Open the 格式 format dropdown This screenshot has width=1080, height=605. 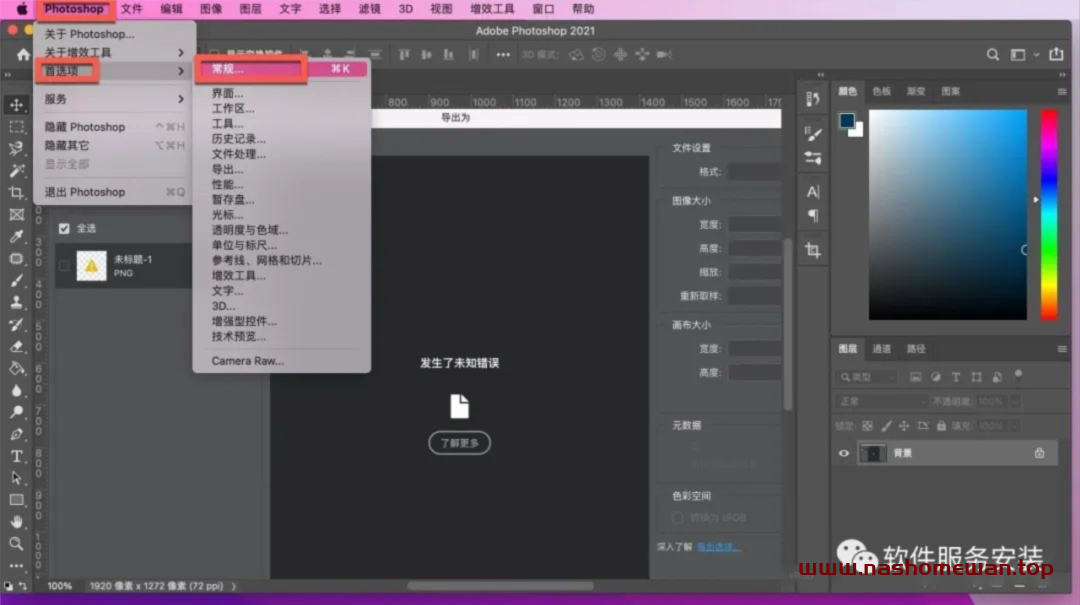point(754,172)
